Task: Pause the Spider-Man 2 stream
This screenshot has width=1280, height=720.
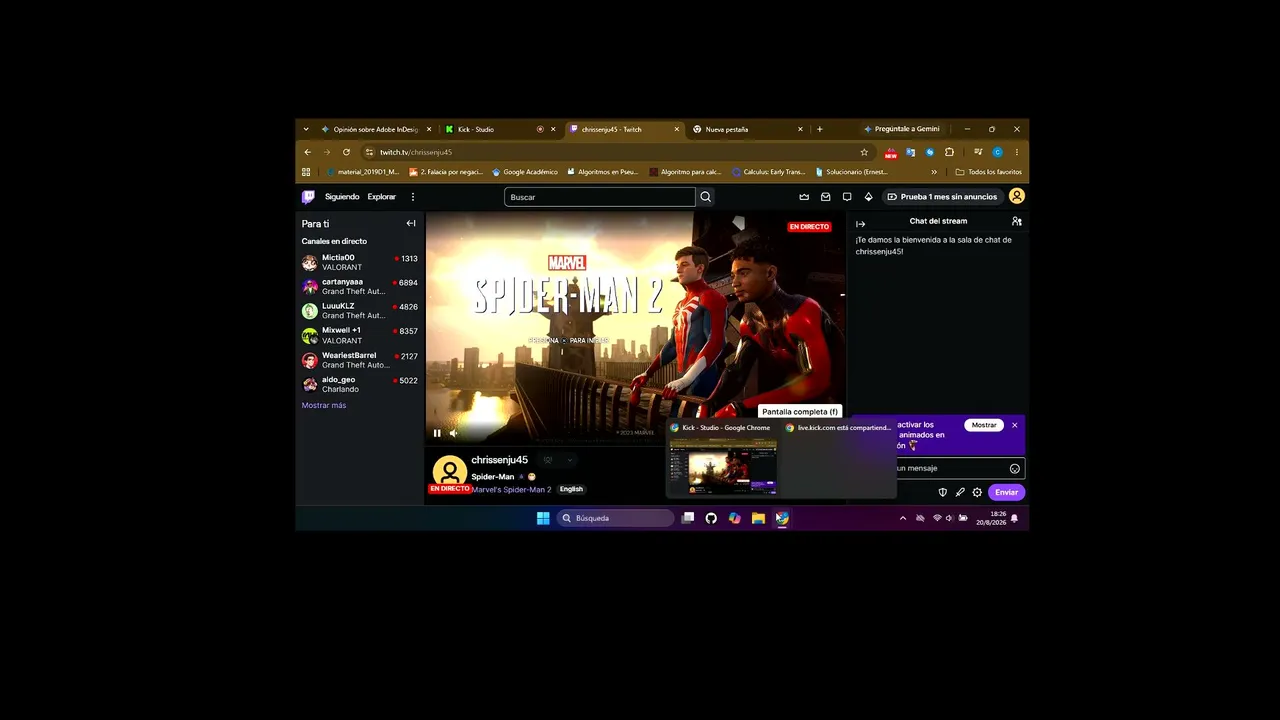Action: 437,433
